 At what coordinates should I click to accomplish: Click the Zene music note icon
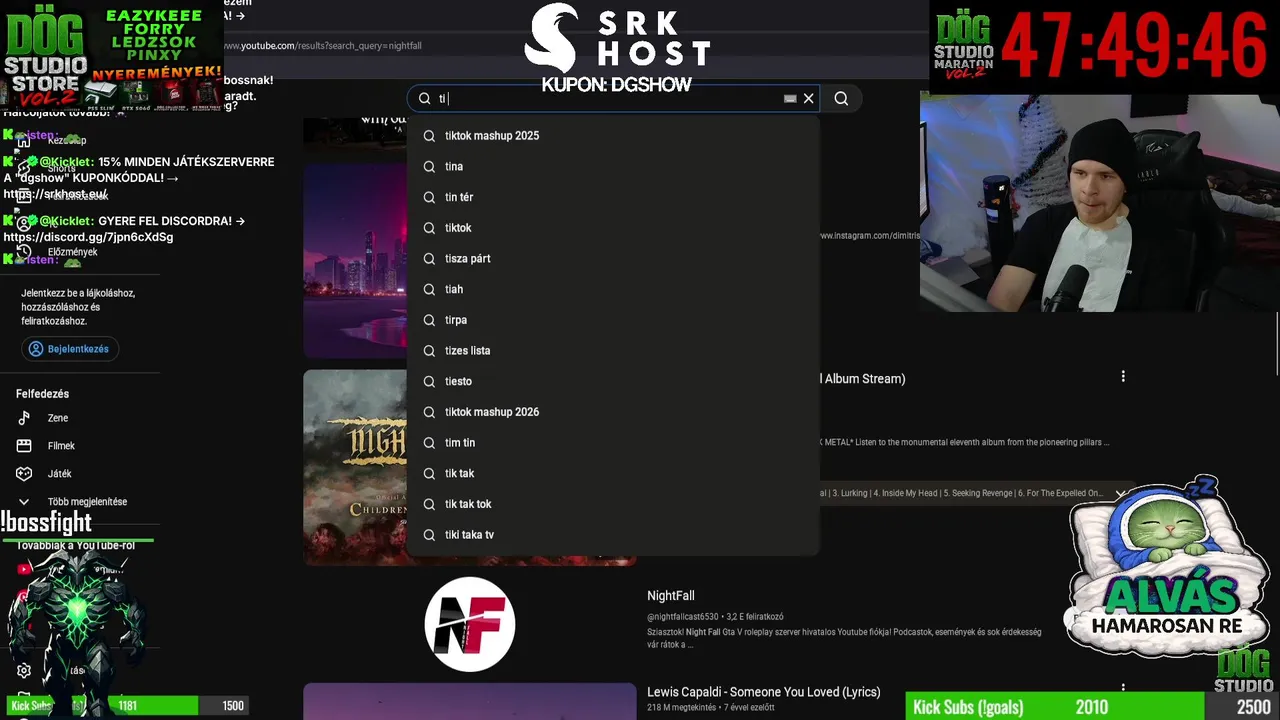pyautogui.click(x=24, y=418)
